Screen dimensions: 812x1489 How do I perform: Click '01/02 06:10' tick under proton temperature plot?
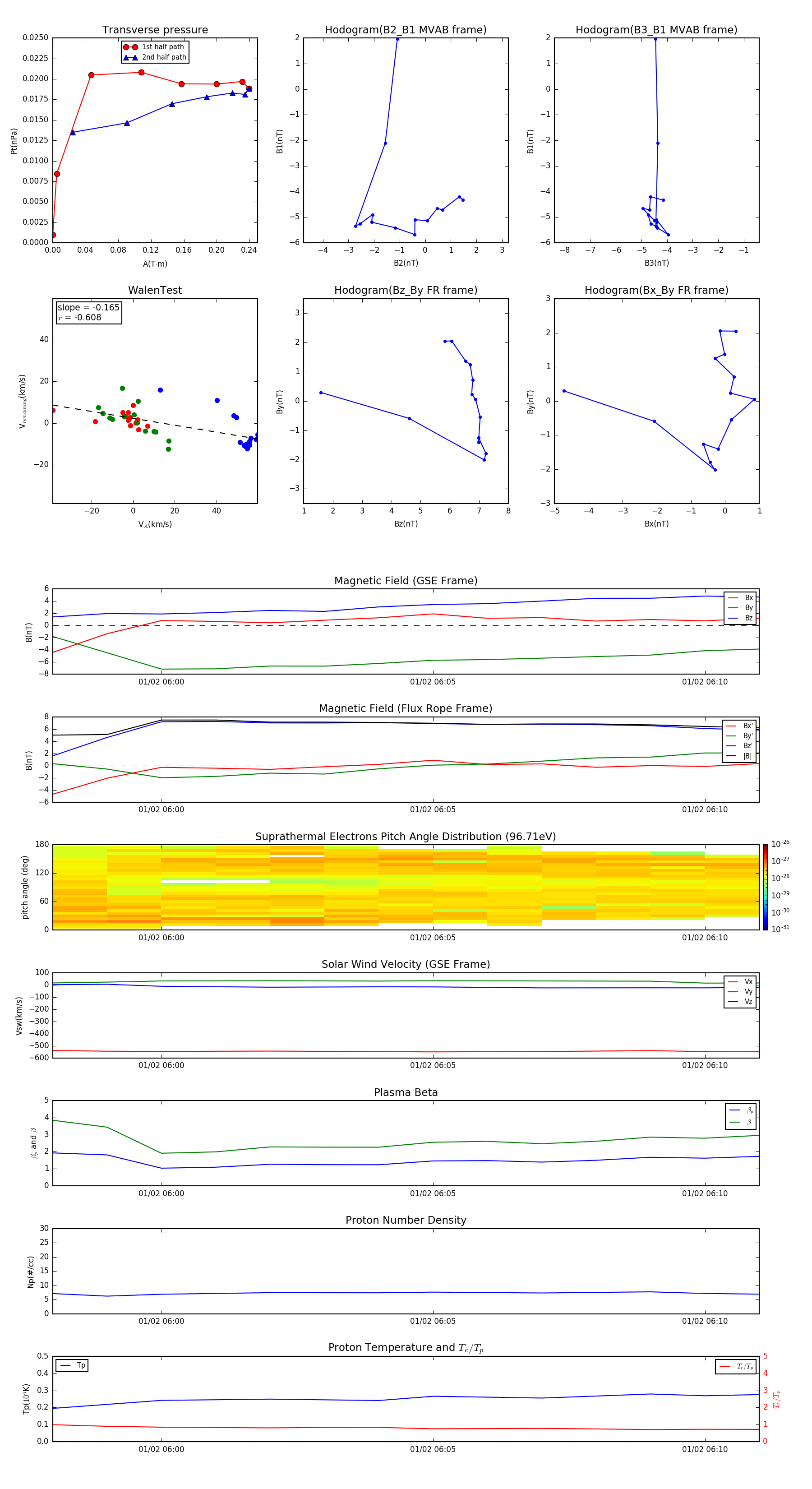[x=705, y=1449]
